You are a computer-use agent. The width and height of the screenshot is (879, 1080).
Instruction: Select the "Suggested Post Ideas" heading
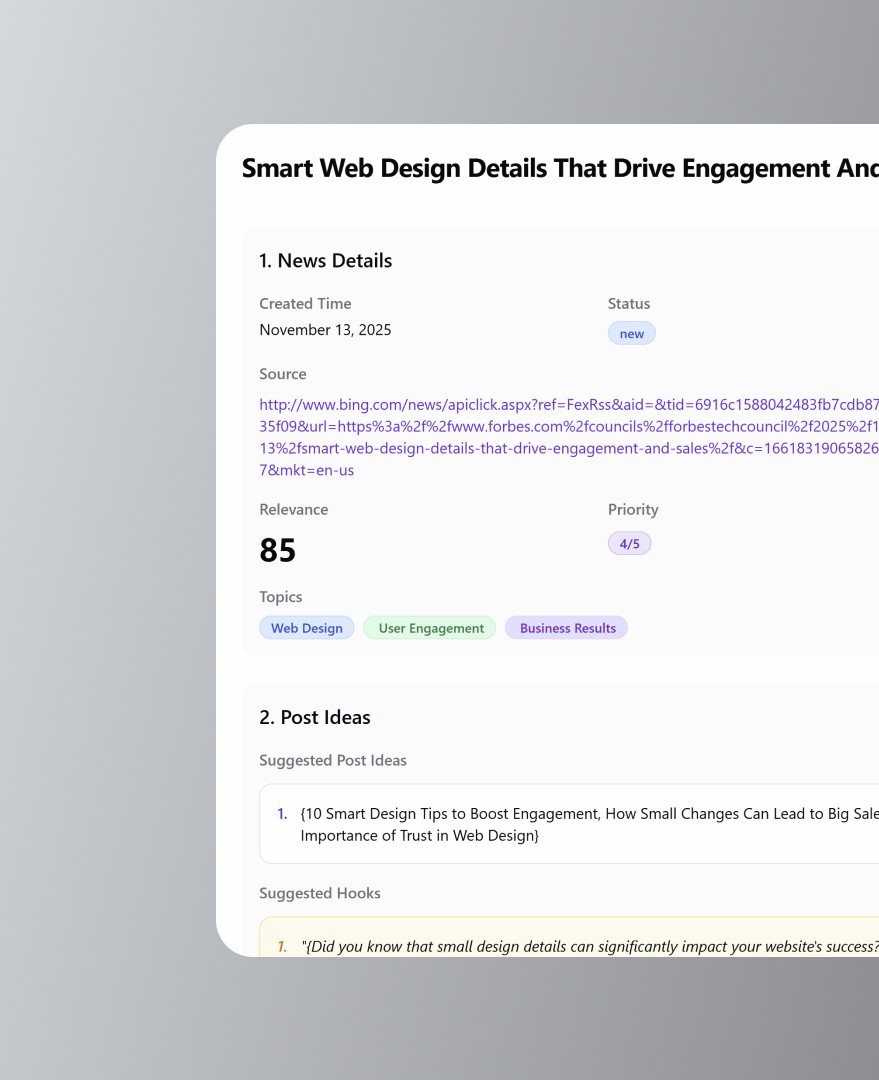pyautogui.click(x=333, y=760)
